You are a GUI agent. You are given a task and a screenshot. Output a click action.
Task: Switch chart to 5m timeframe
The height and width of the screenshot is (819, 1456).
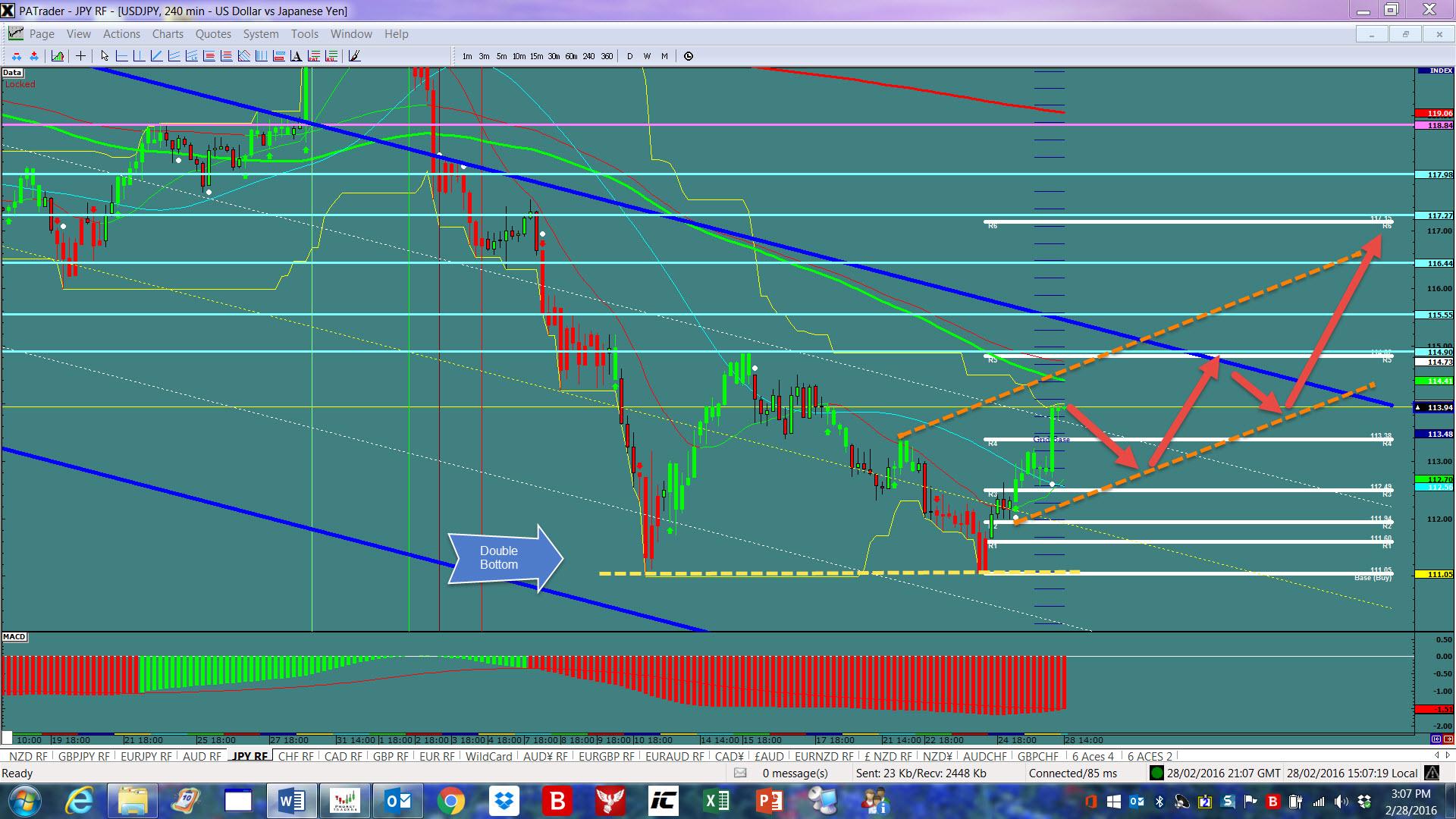coord(501,56)
